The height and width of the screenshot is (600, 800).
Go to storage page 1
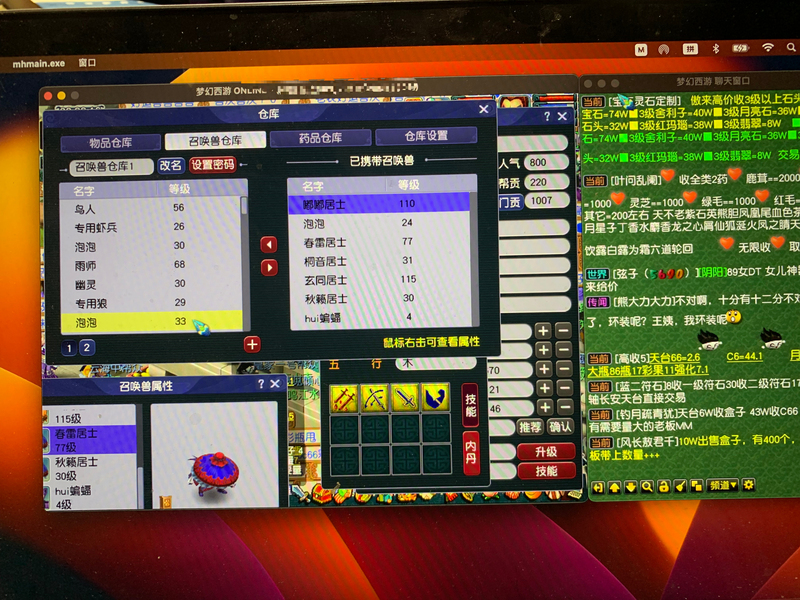pyautogui.click(x=69, y=348)
